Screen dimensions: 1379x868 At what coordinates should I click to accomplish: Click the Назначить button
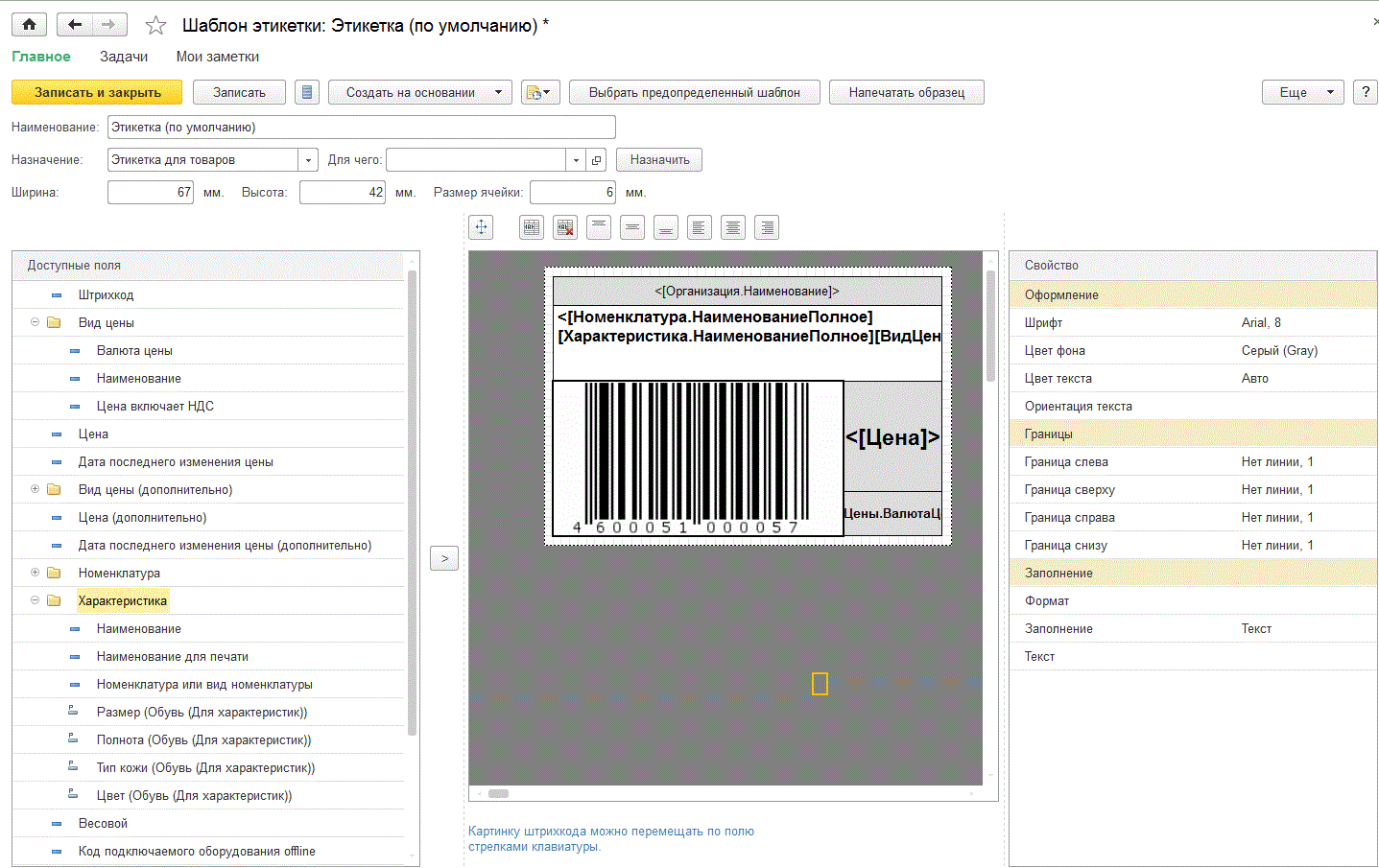pyautogui.click(x=659, y=160)
